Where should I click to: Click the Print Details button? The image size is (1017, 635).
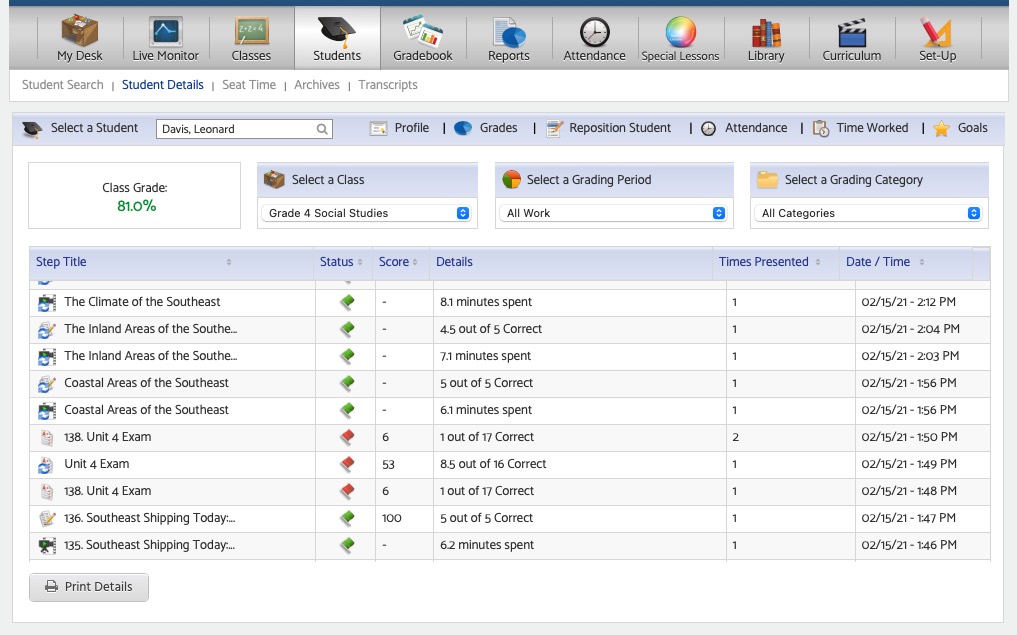[x=89, y=587]
